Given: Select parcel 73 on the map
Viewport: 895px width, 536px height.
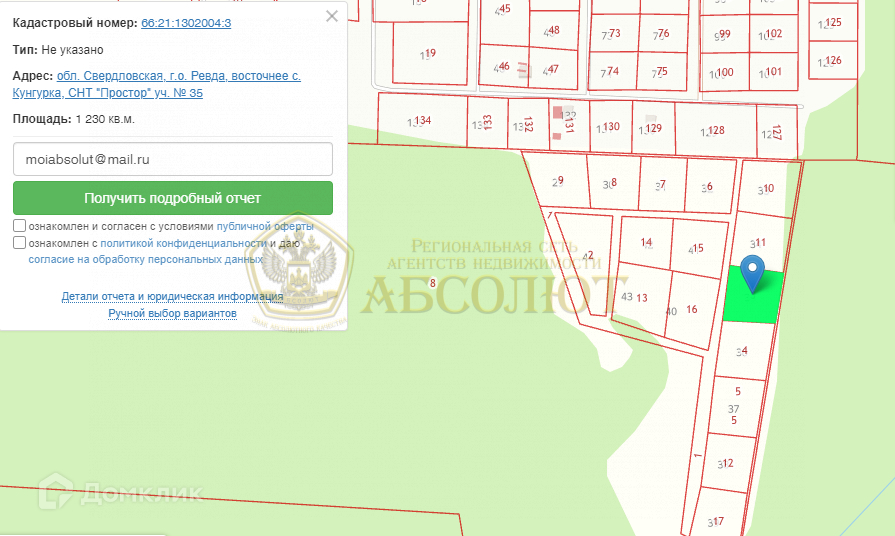Looking at the screenshot, I should pyautogui.click(x=614, y=33).
